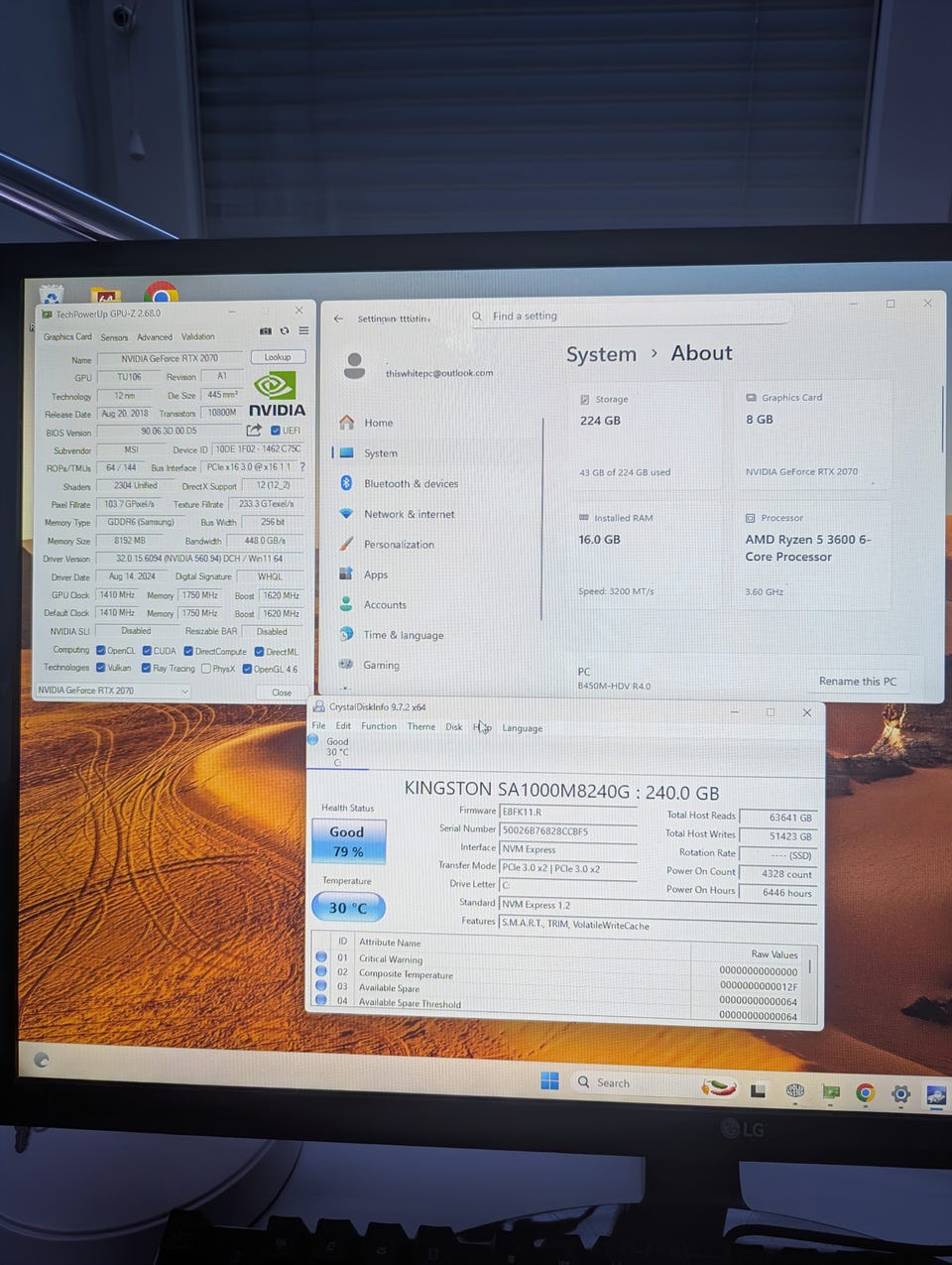This screenshot has height=1265, width=952.
Task: Click the GPU-Z icon on taskbar
Action: click(831, 1091)
